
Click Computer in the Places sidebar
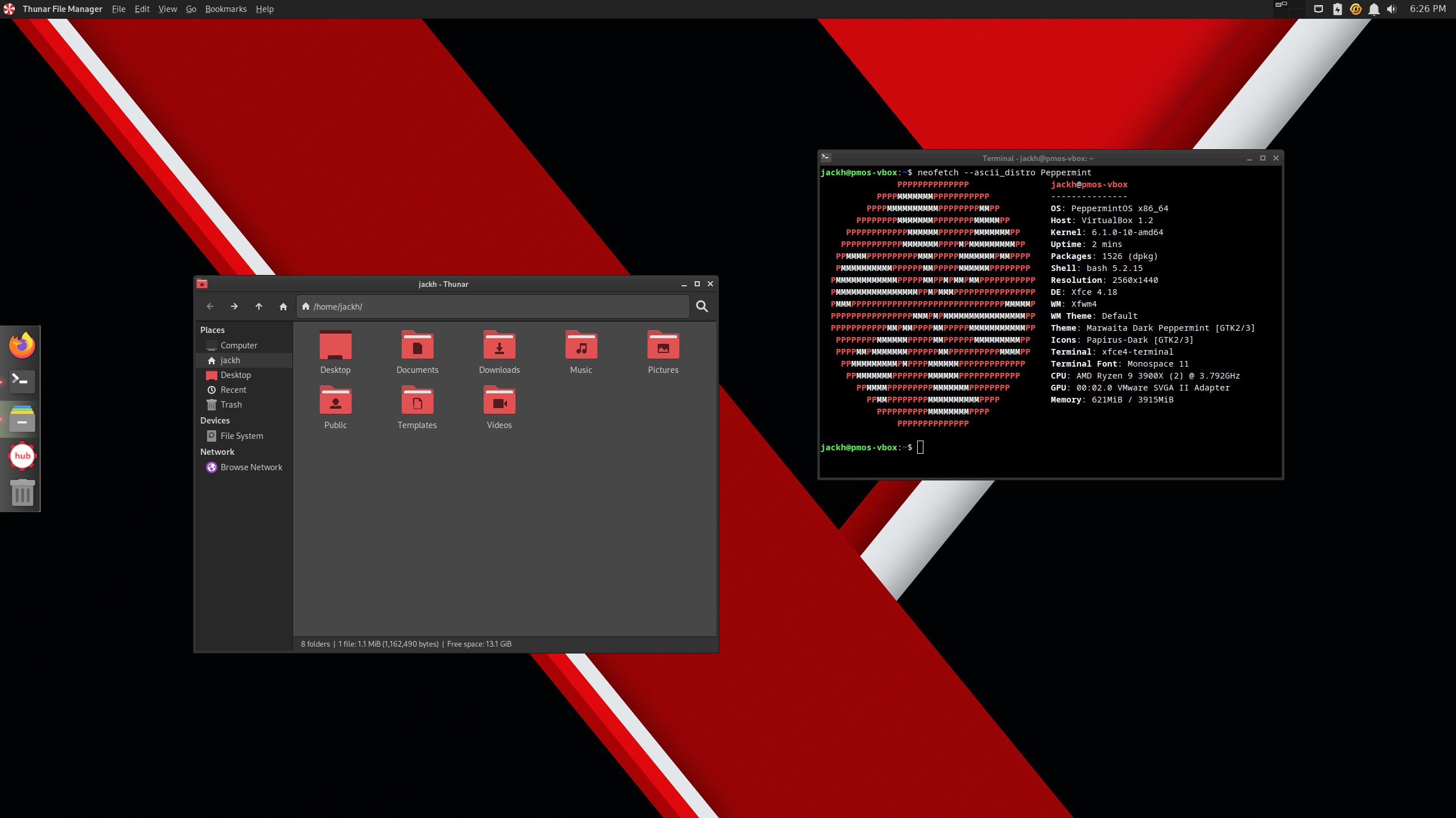point(238,345)
